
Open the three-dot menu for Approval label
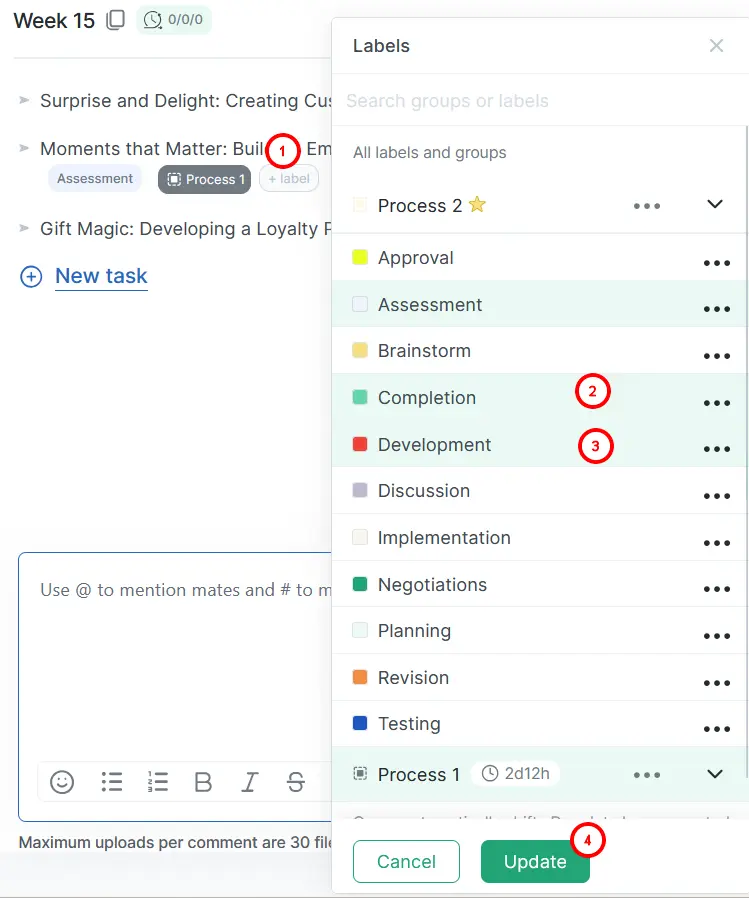pyautogui.click(x=716, y=263)
